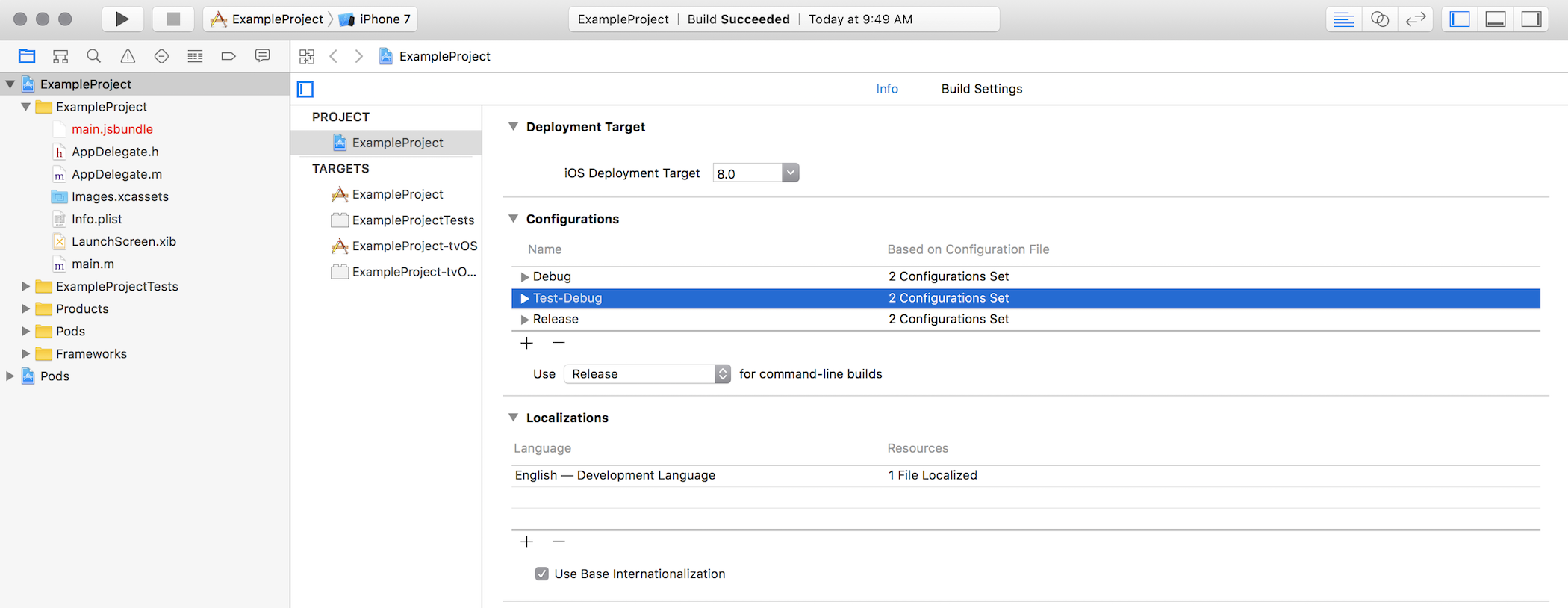Go back in editor history
The image size is (1568, 608).
[x=334, y=56]
